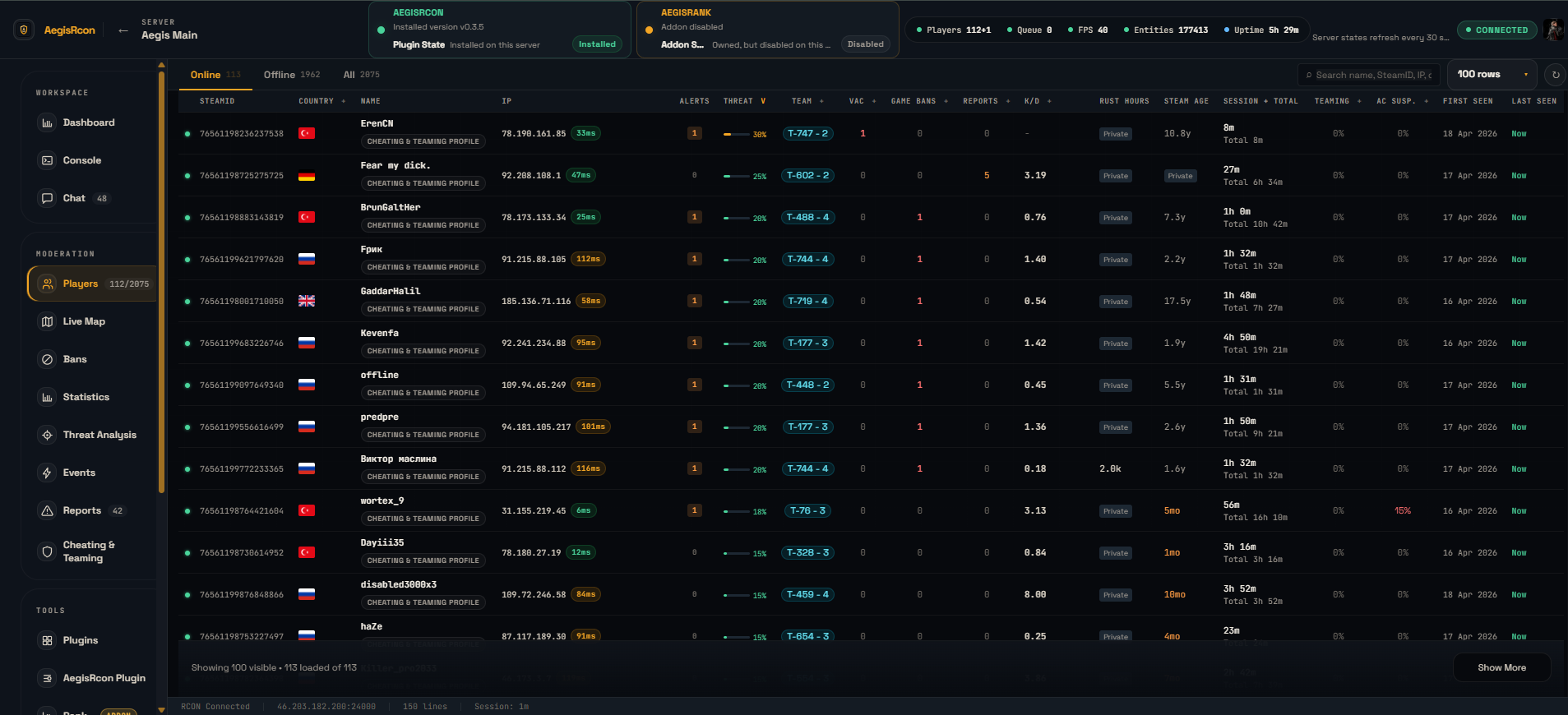Open team T-602 - 2 badge
The height and width of the screenshot is (715, 1568).
tap(807, 175)
